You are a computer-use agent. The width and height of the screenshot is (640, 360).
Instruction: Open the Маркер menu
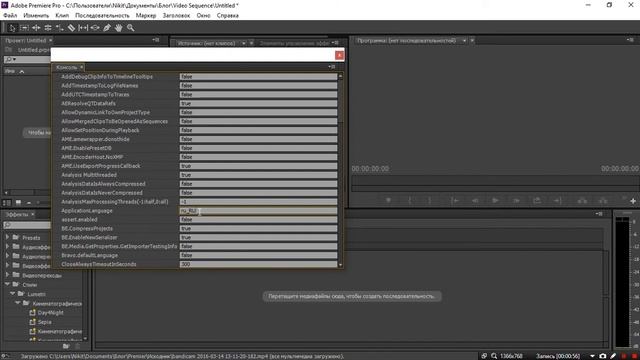[x=146, y=16]
